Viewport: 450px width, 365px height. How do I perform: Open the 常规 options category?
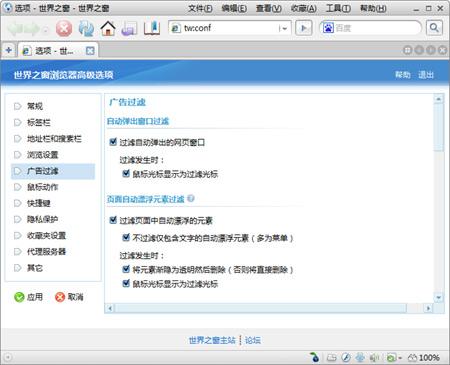[35, 106]
